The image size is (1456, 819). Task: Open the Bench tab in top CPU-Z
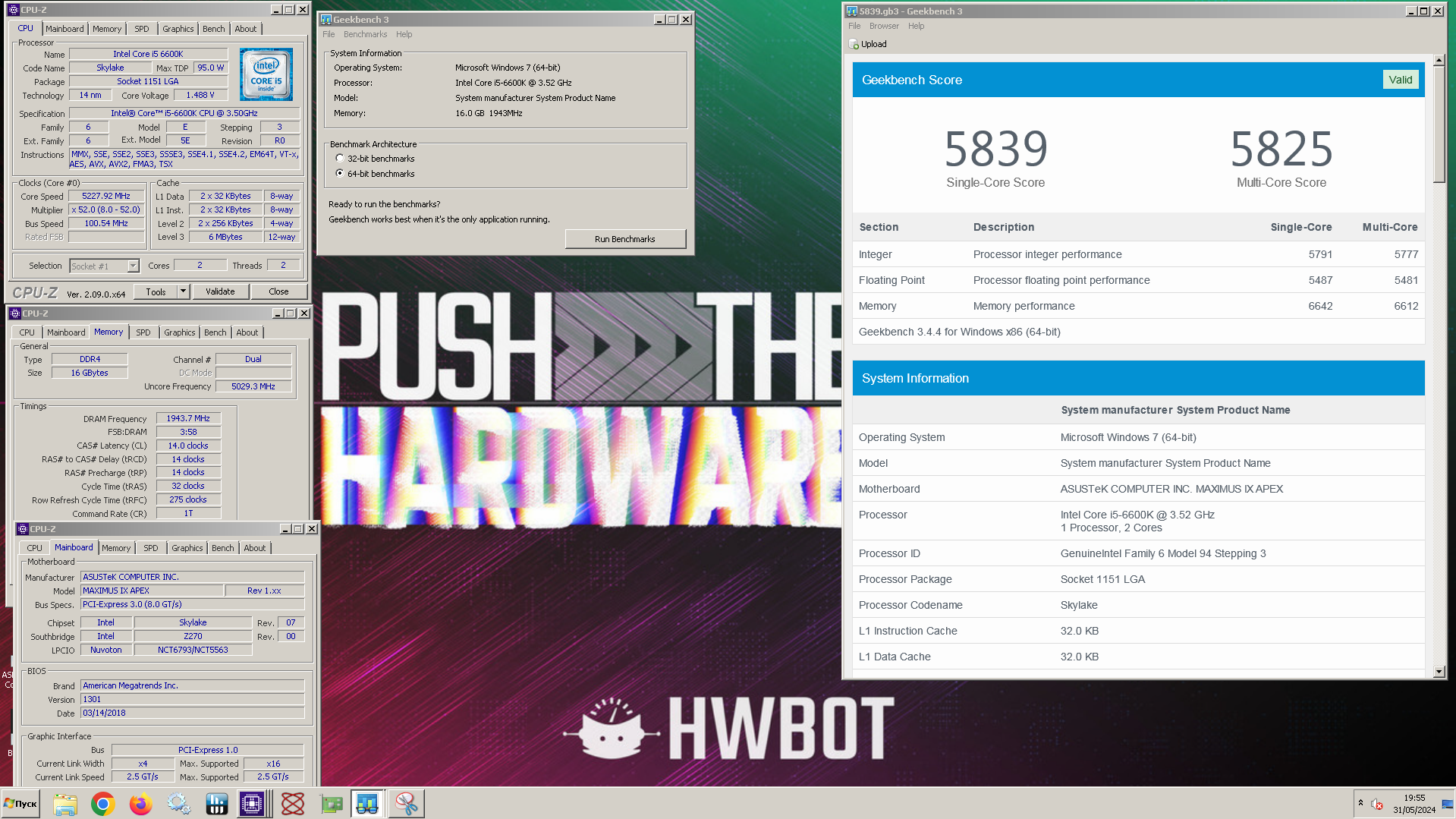click(x=214, y=29)
